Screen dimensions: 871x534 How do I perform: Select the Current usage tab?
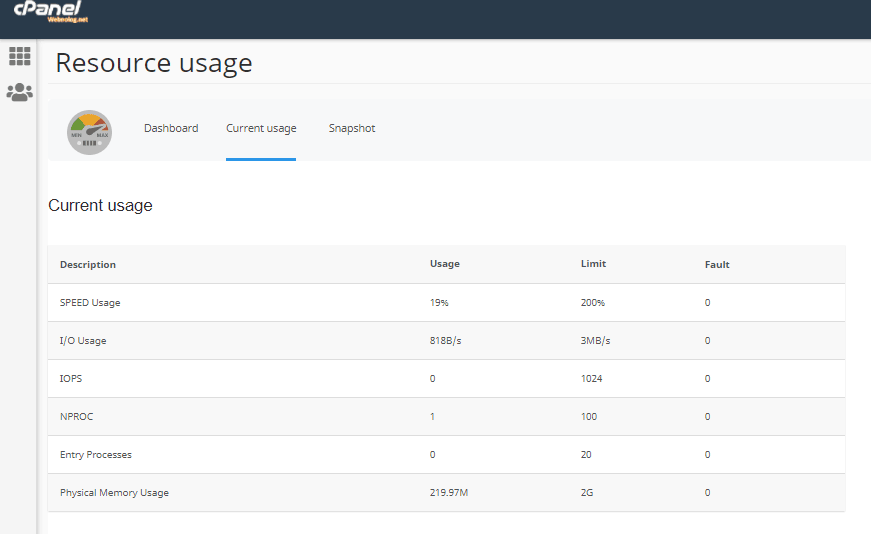(x=261, y=128)
